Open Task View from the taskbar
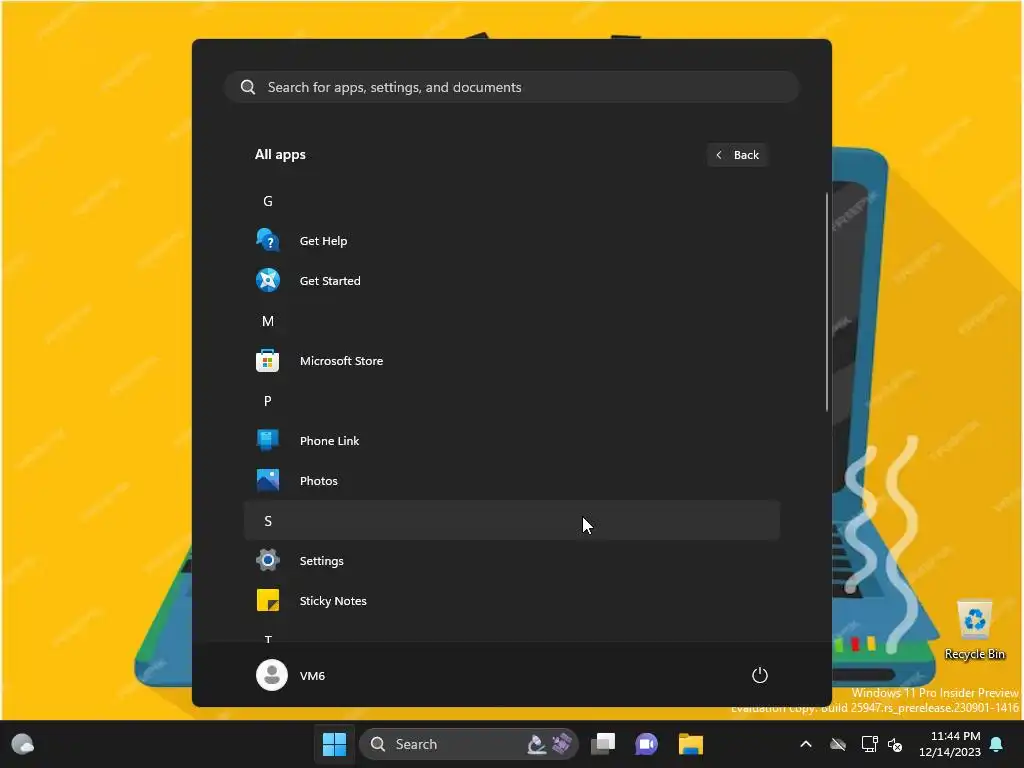The image size is (1024, 768). [x=603, y=744]
